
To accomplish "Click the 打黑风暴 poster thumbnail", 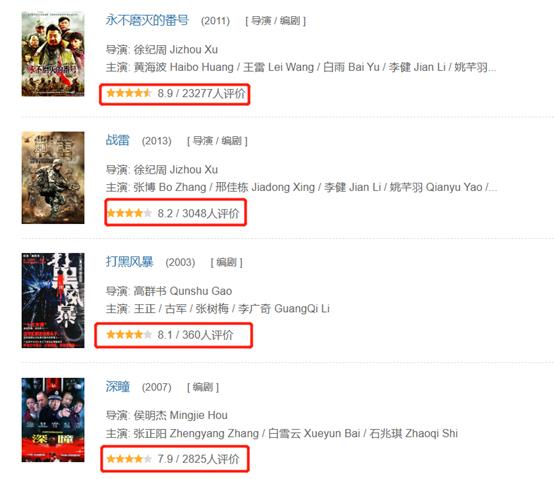I will point(53,300).
